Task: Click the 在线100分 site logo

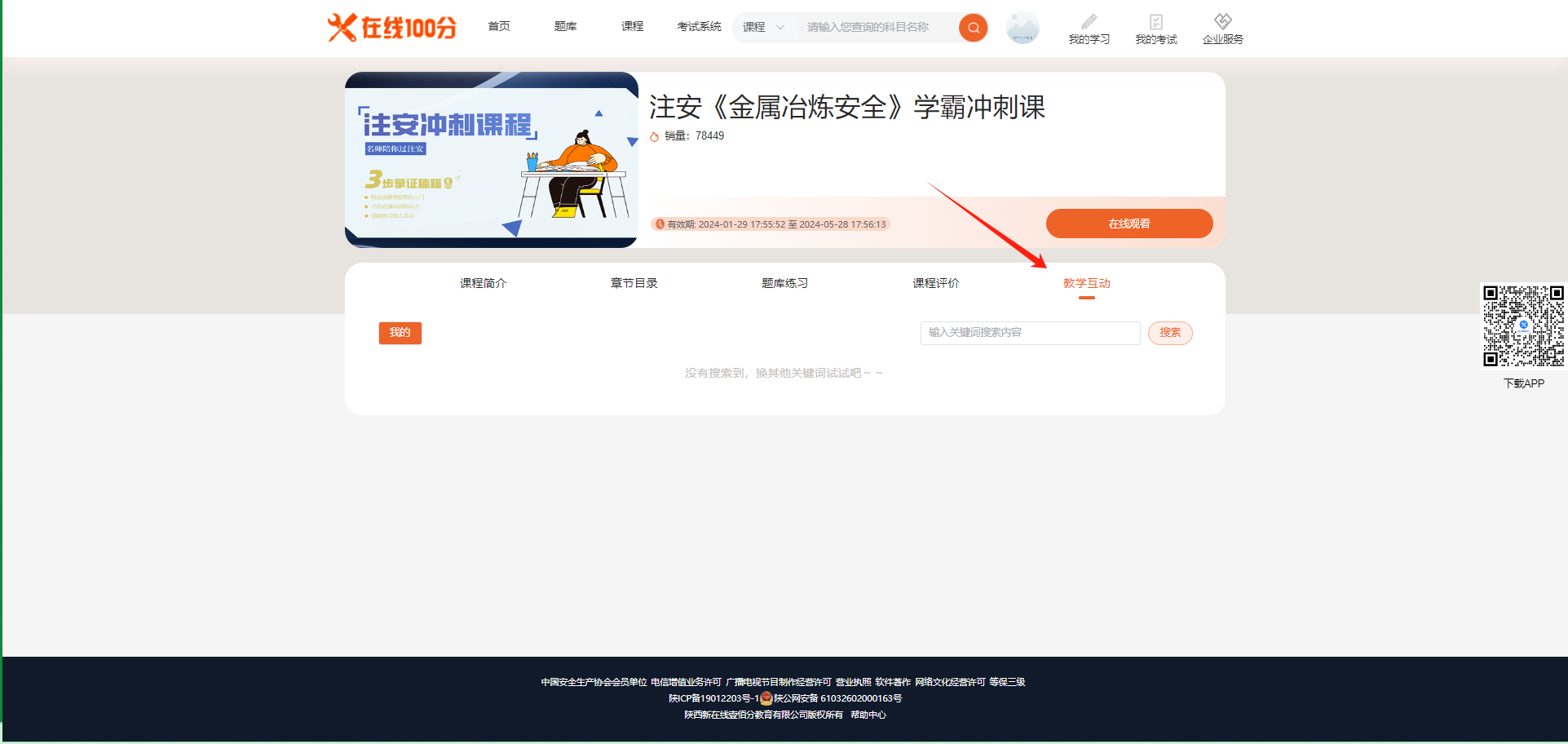Action: tap(391, 27)
